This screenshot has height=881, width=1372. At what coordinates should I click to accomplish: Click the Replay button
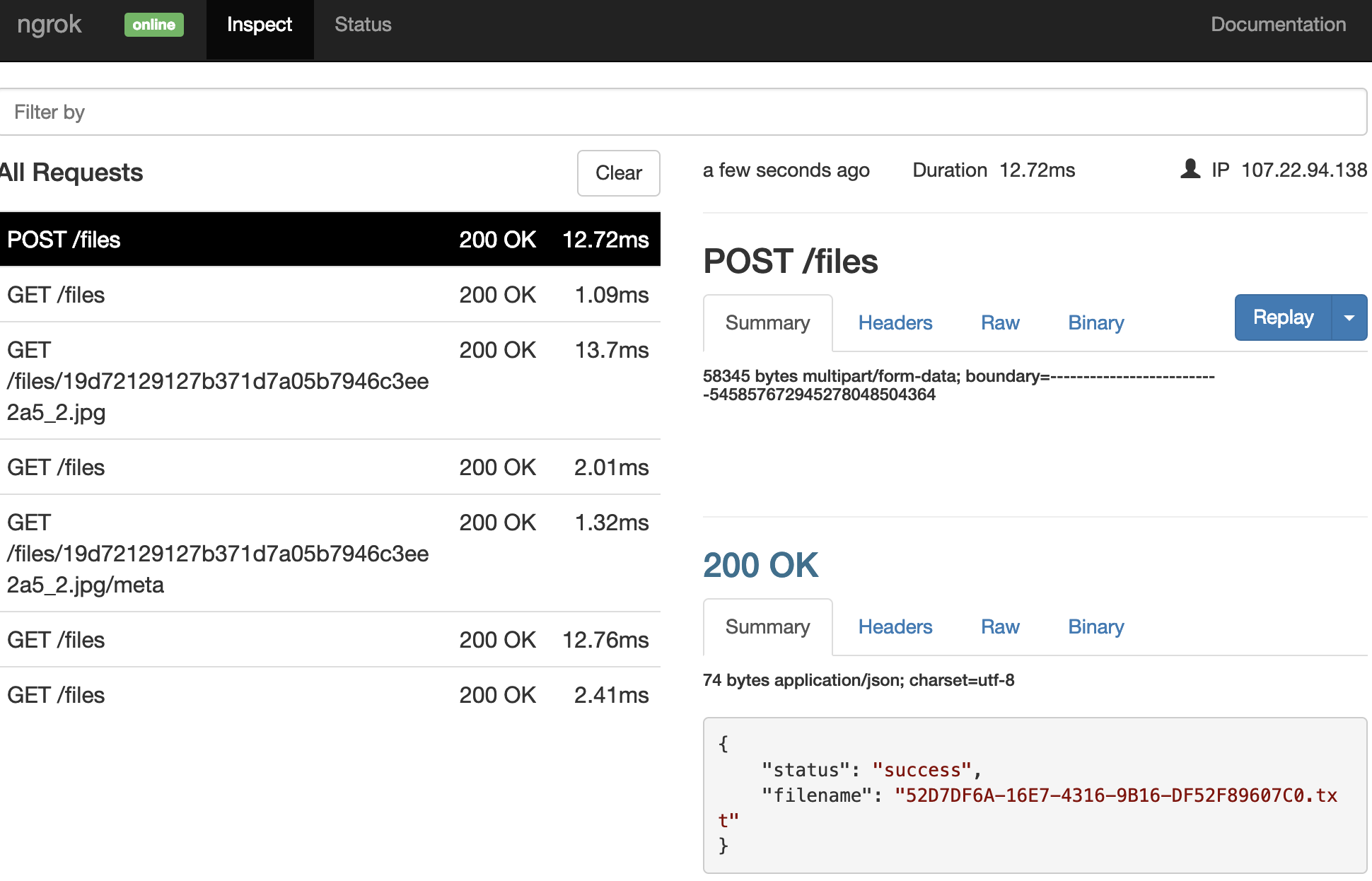tap(1283, 317)
